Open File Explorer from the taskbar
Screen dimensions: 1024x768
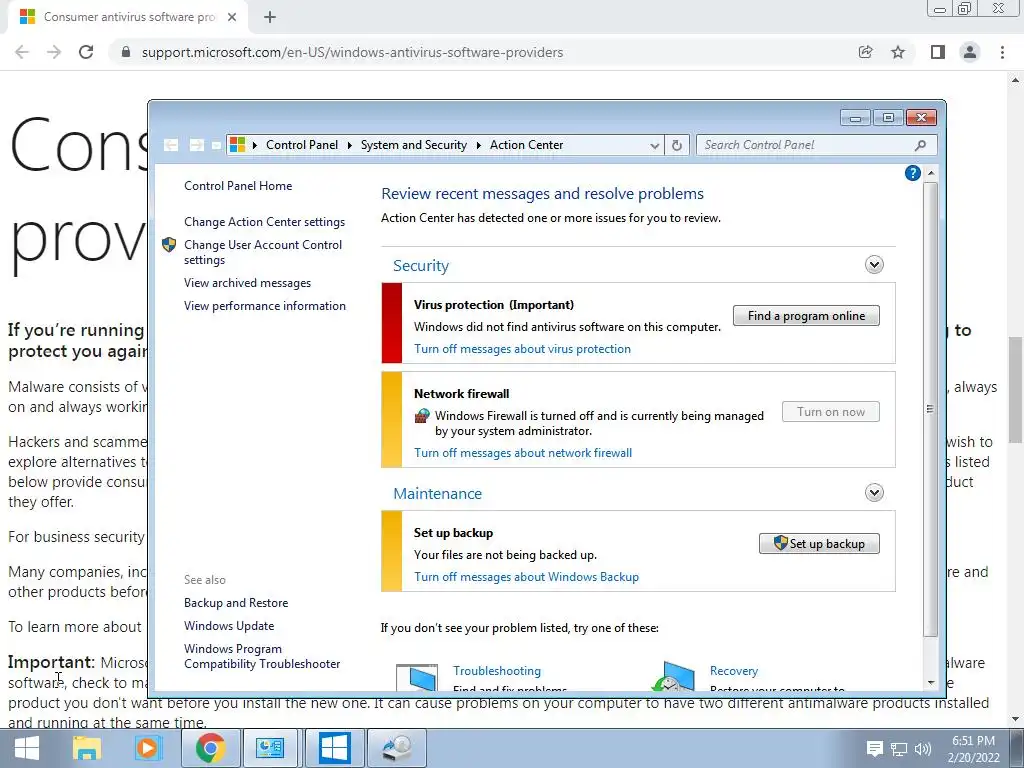[86, 748]
